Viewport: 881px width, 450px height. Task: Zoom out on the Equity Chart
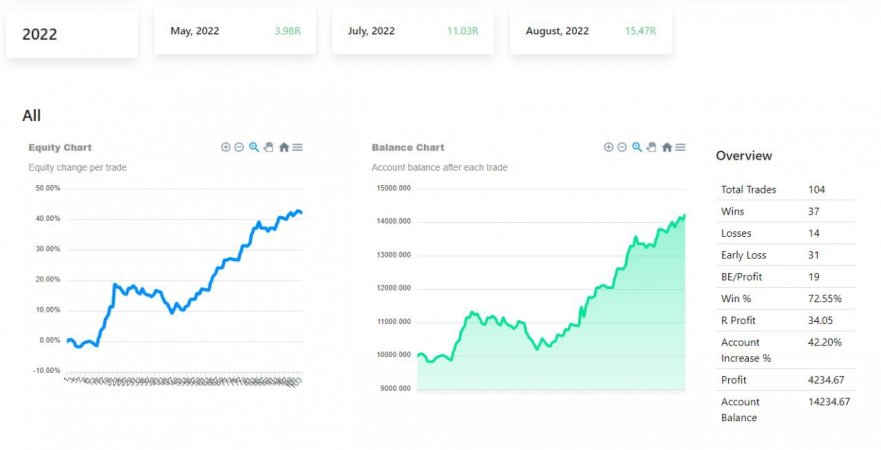coord(239,147)
